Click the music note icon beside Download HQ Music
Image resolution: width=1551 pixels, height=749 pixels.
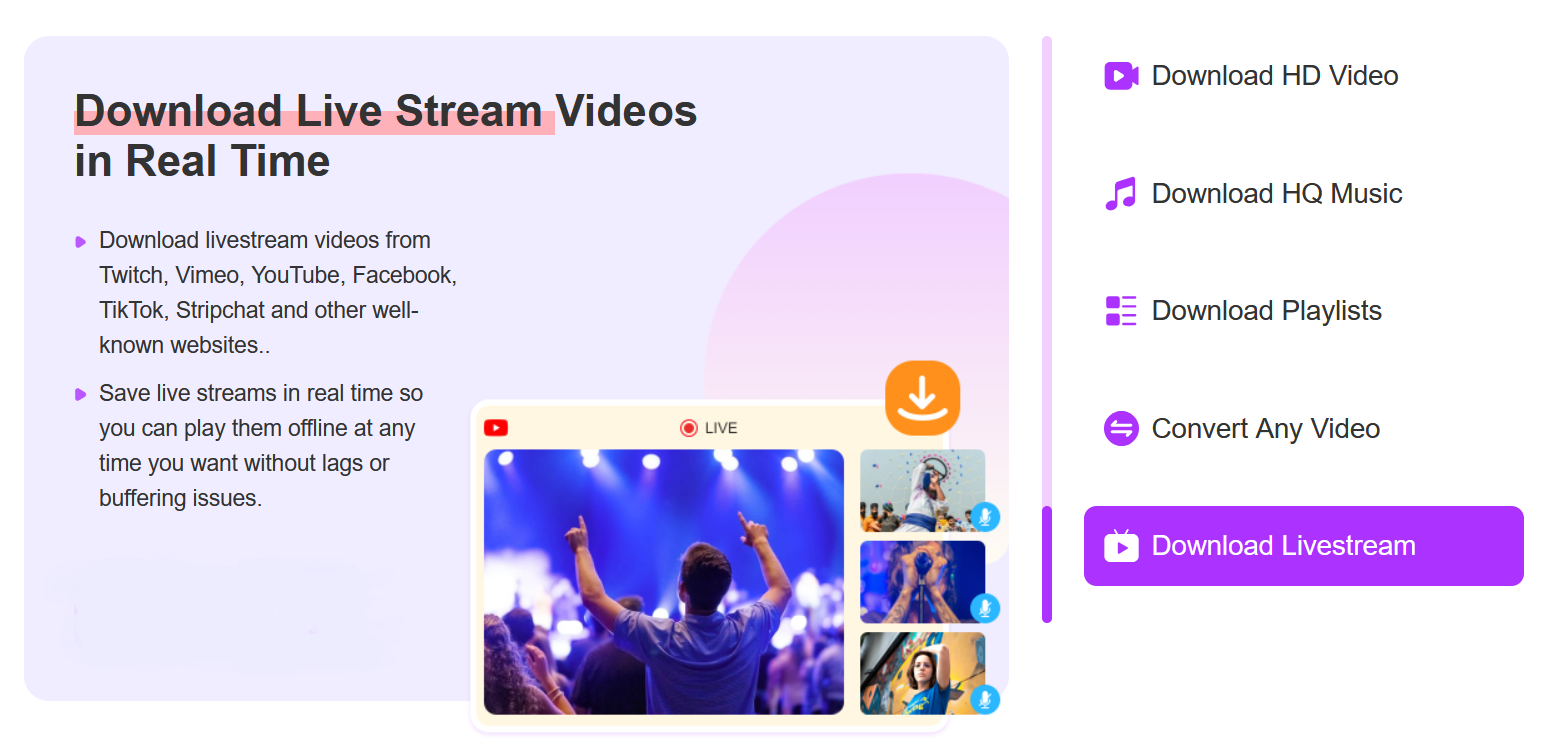pyautogui.click(x=1121, y=193)
